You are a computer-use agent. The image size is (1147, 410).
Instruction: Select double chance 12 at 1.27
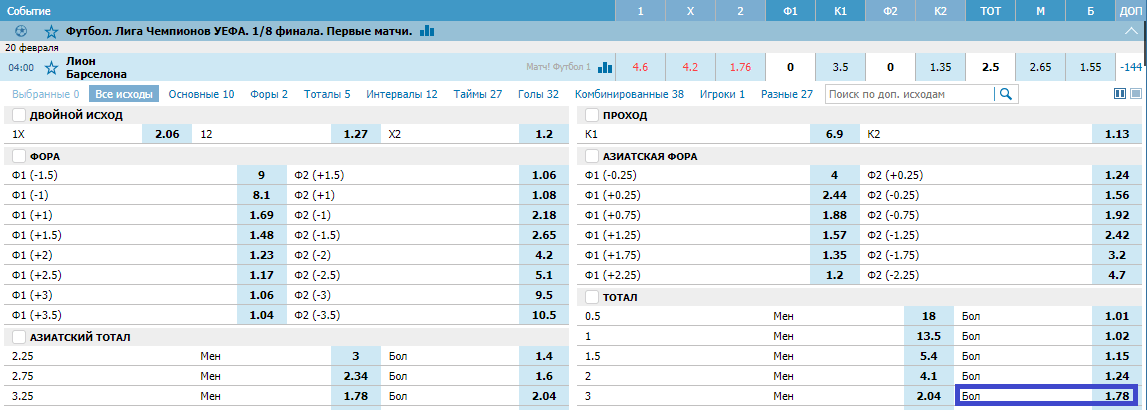pos(356,134)
